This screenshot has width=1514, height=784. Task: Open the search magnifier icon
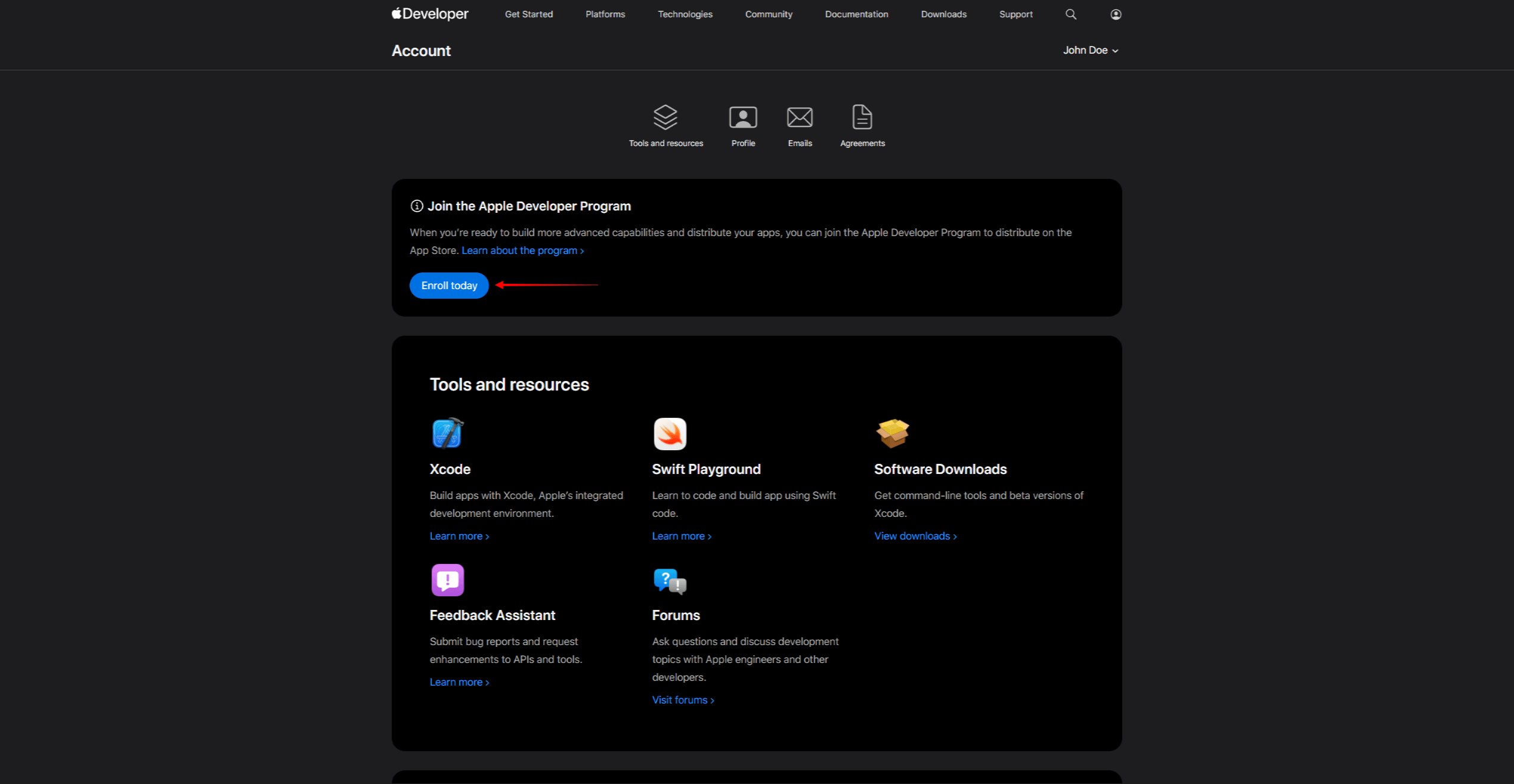pos(1070,14)
